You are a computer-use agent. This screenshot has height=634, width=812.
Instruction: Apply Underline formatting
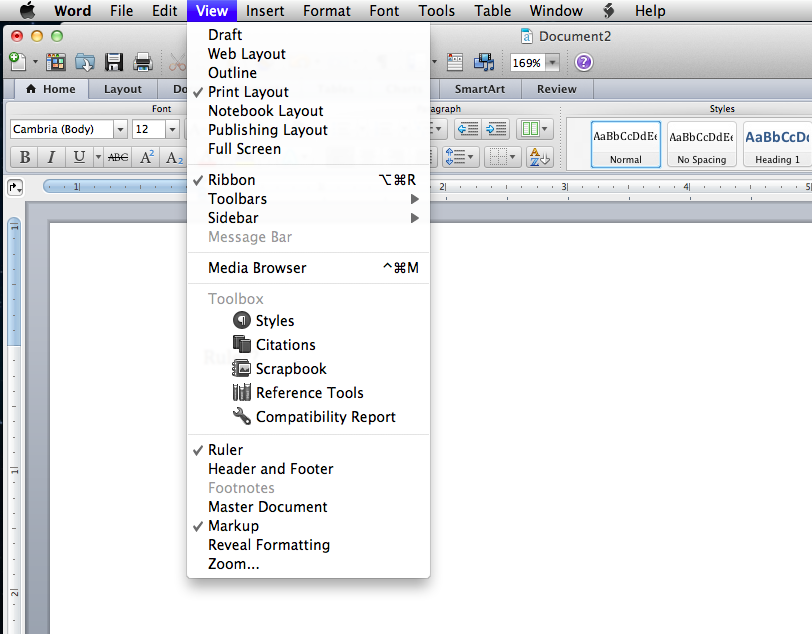[x=79, y=157]
